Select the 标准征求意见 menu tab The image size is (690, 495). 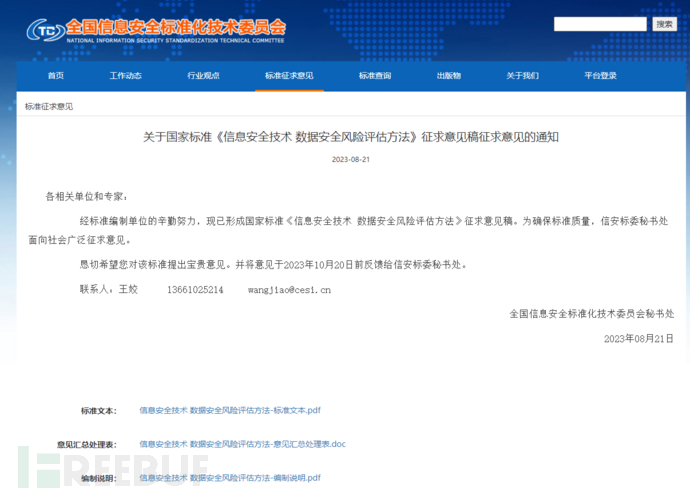289,76
